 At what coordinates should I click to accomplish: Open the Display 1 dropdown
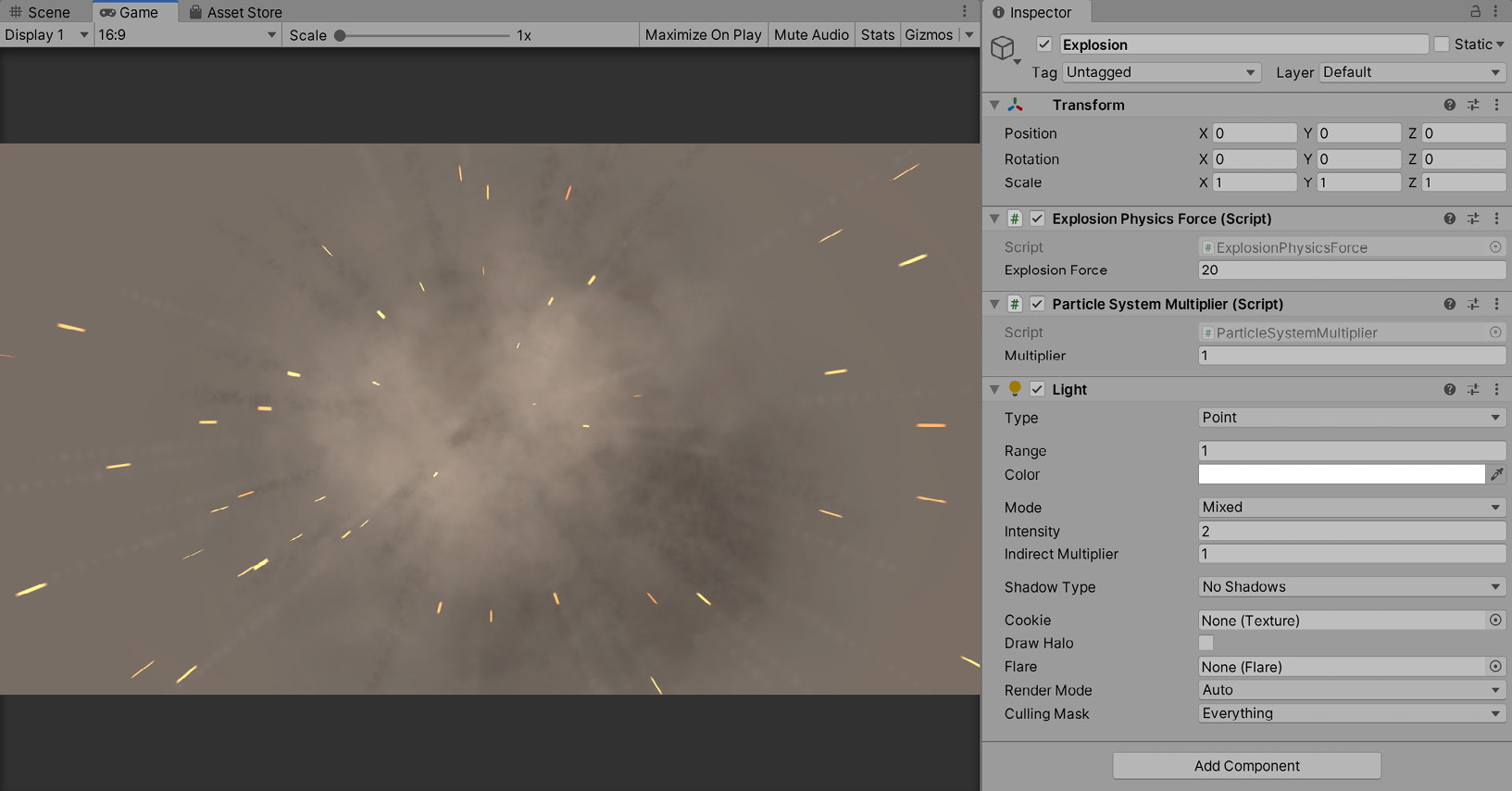(46, 34)
